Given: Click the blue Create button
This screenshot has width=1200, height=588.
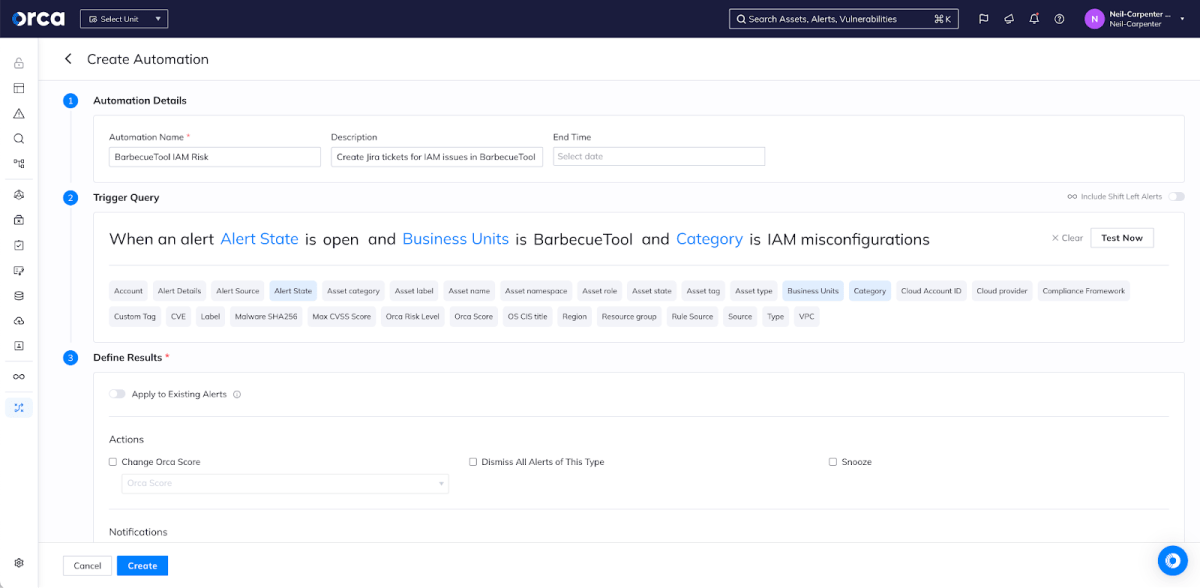Looking at the screenshot, I should (x=142, y=566).
